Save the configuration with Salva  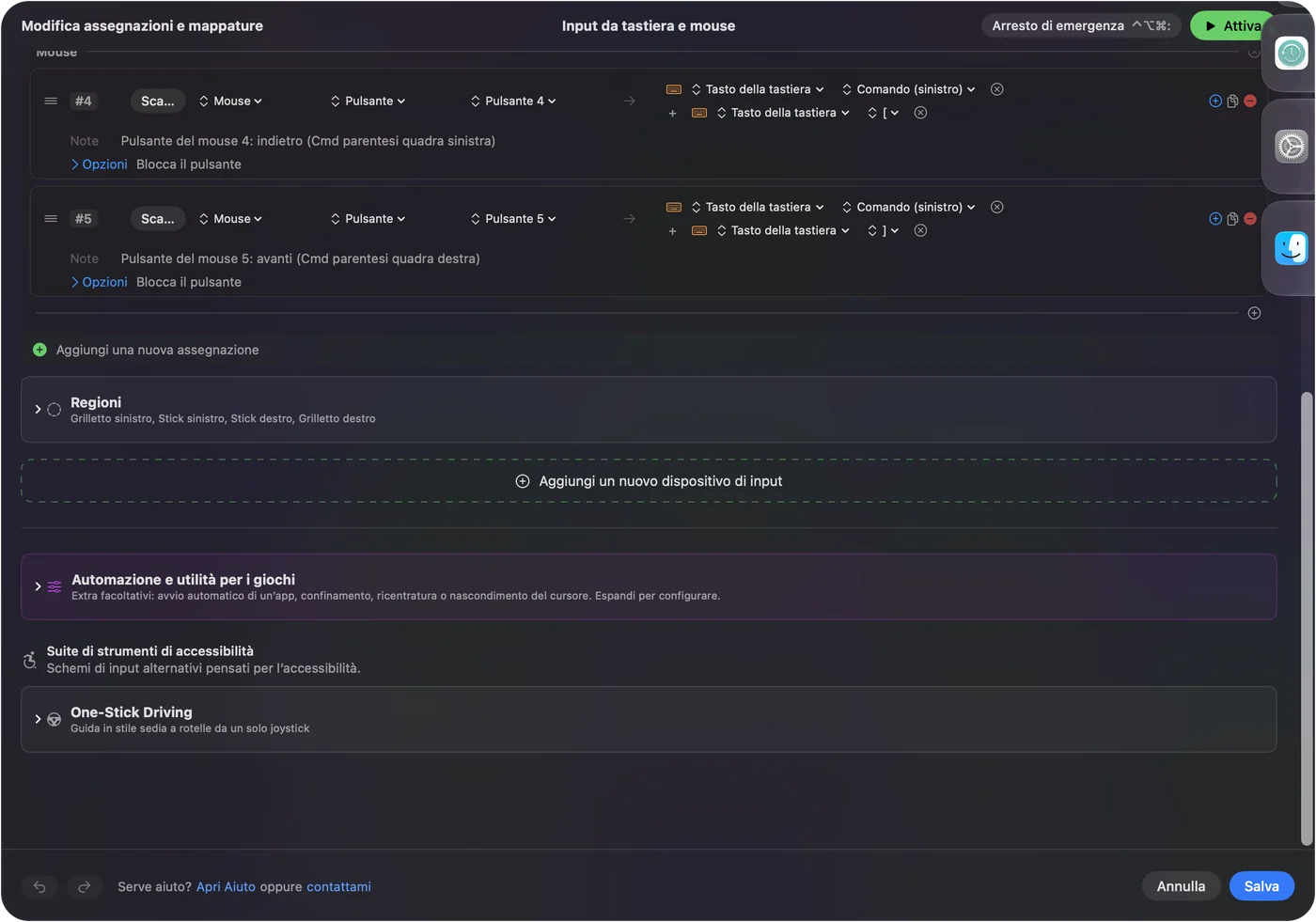click(1261, 886)
